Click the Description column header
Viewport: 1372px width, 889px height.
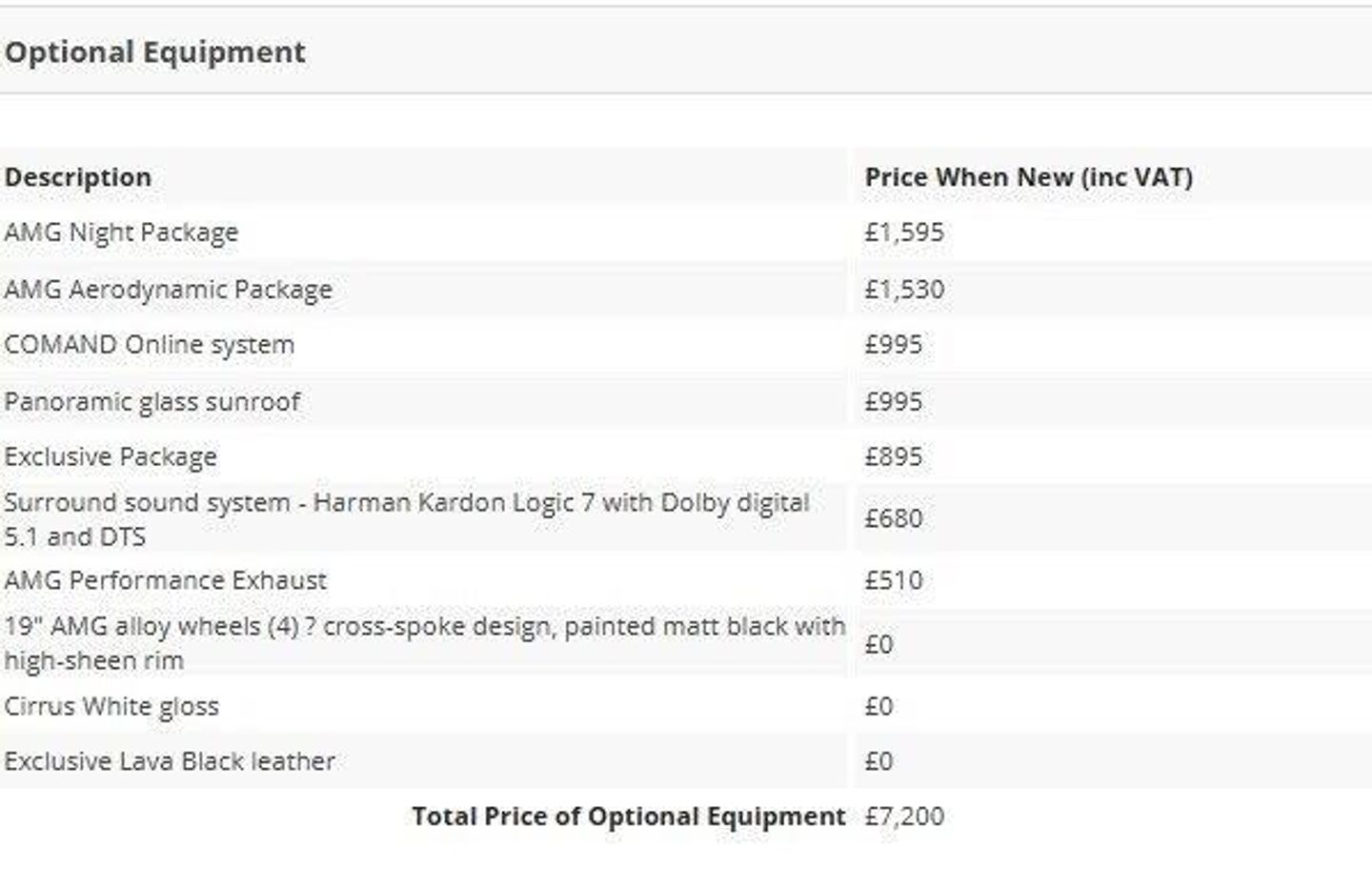tap(78, 177)
